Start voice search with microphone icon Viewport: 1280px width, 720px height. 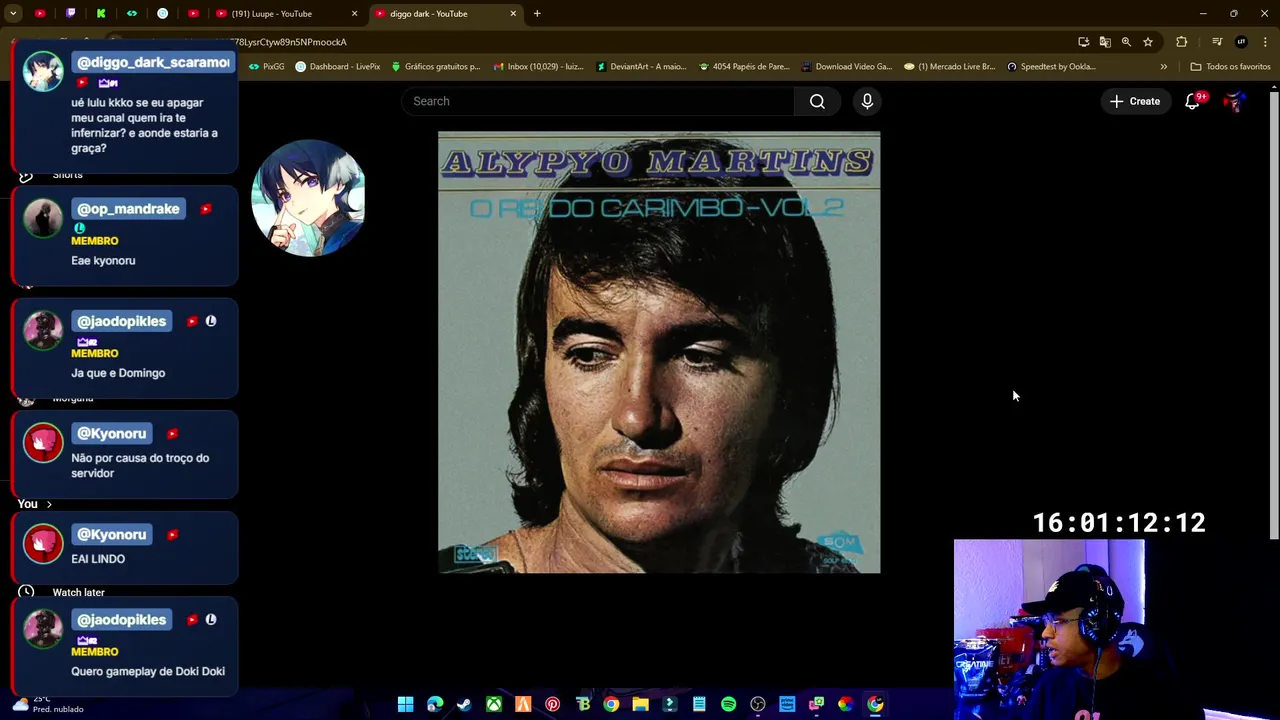click(x=867, y=101)
